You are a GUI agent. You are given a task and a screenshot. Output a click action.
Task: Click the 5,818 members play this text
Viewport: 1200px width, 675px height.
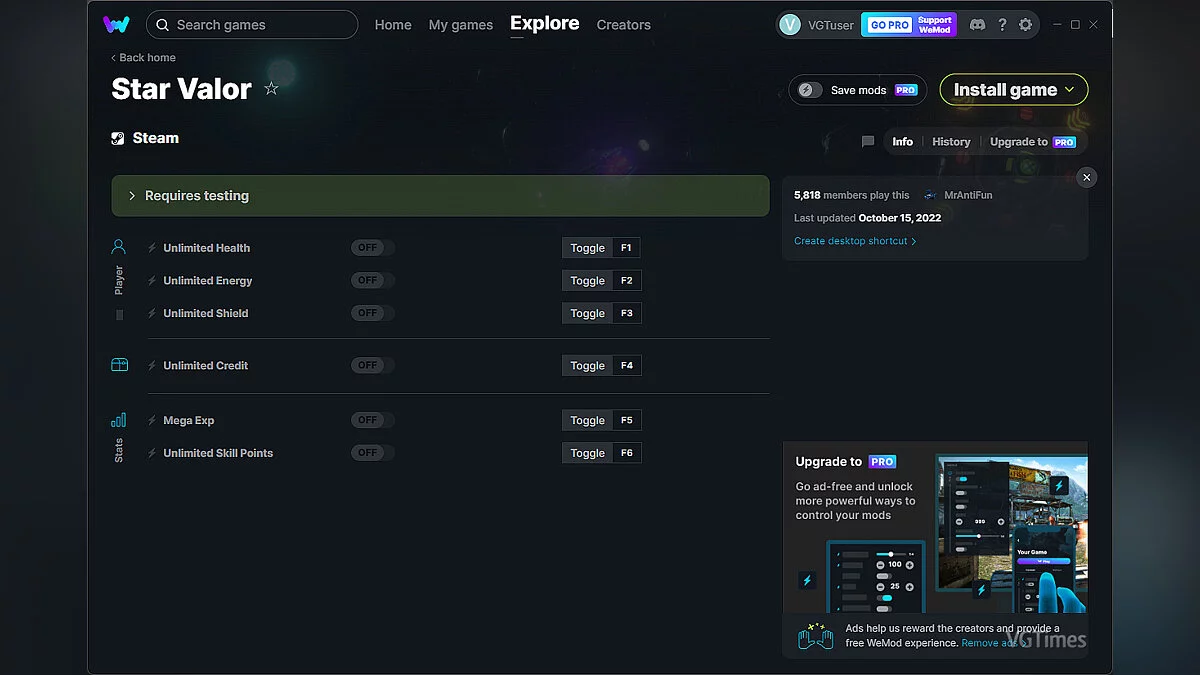[852, 196]
